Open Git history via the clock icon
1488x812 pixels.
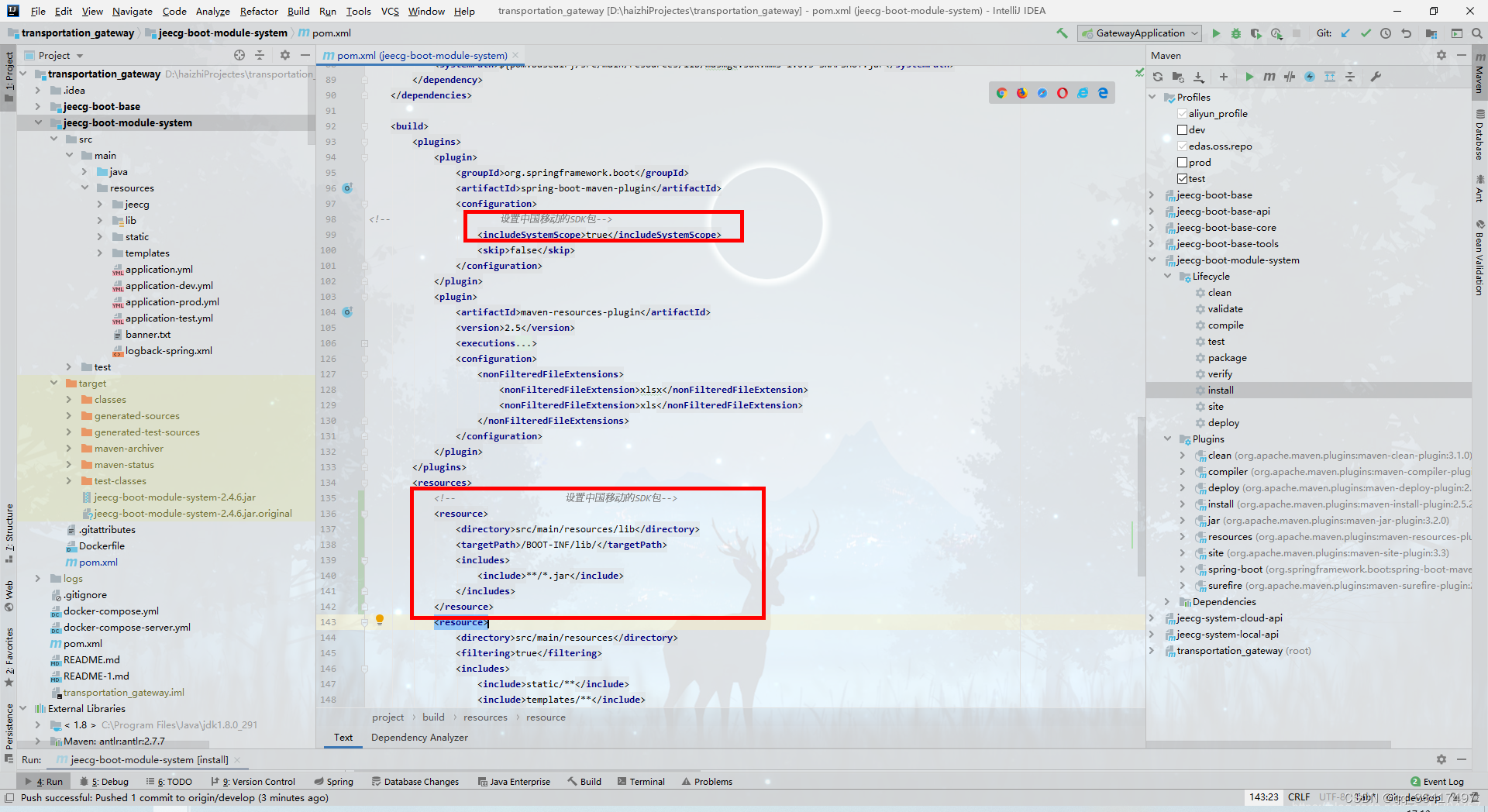(1386, 33)
